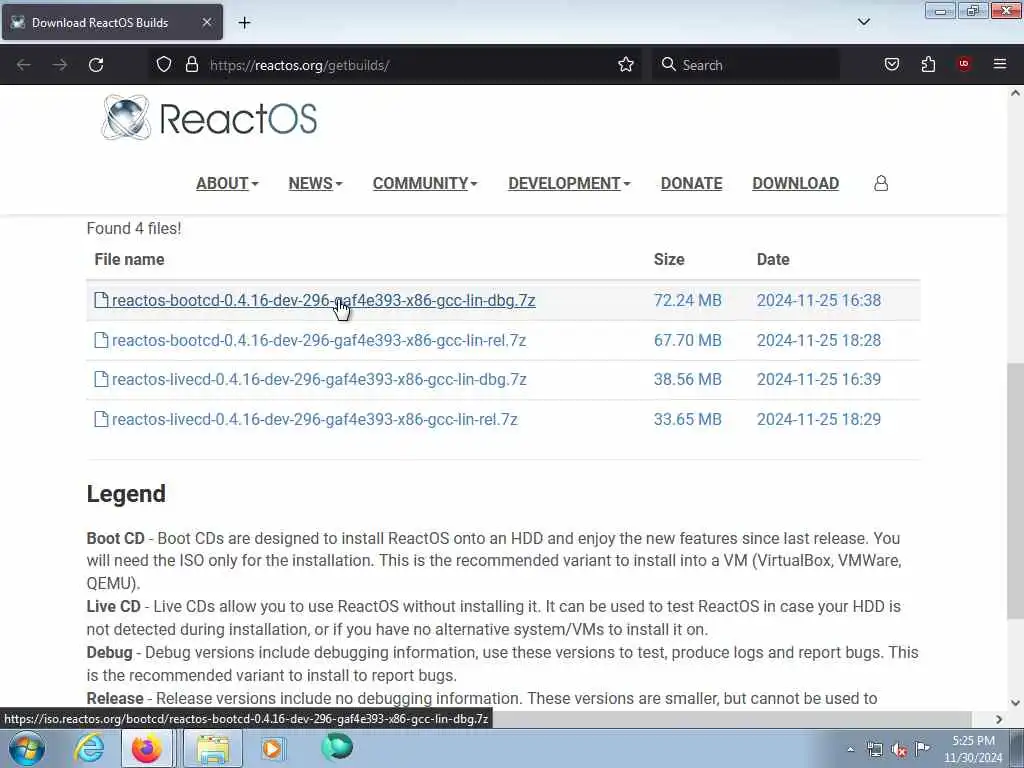Click date 2024-11-25 16:39
This screenshot has width=1024, height=768.
coord(819,379)
